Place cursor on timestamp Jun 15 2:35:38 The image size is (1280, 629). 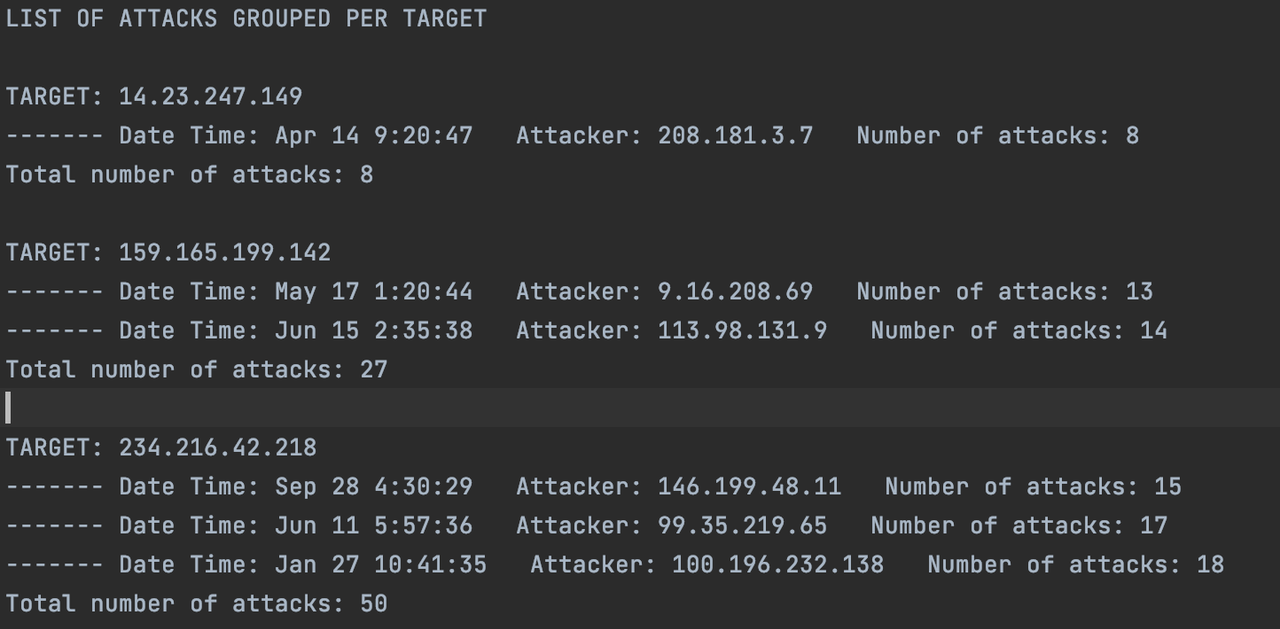coord(374,330)
